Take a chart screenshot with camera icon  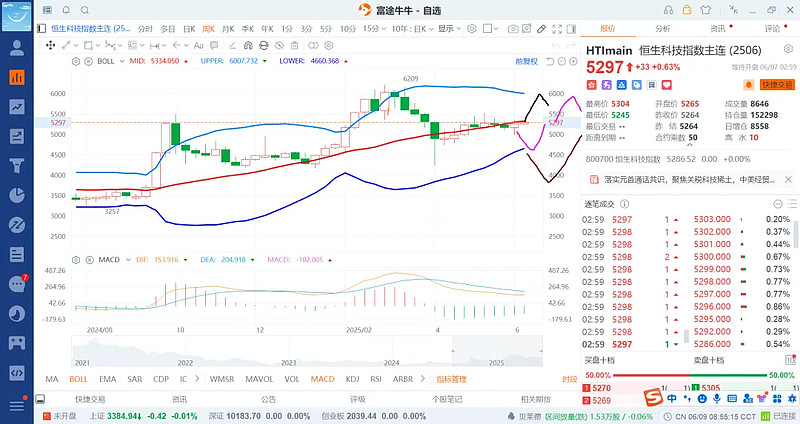click(513, 29)
